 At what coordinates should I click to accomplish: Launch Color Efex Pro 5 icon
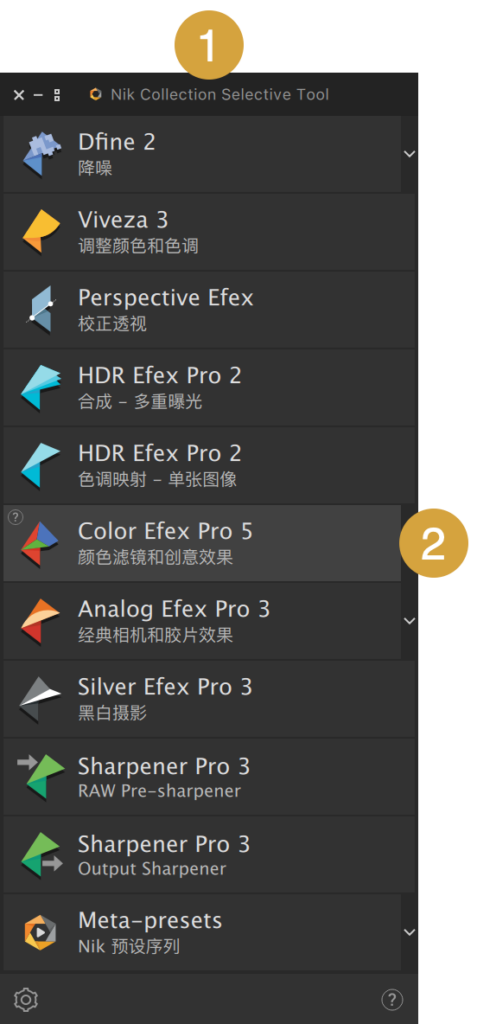[41, 543]
